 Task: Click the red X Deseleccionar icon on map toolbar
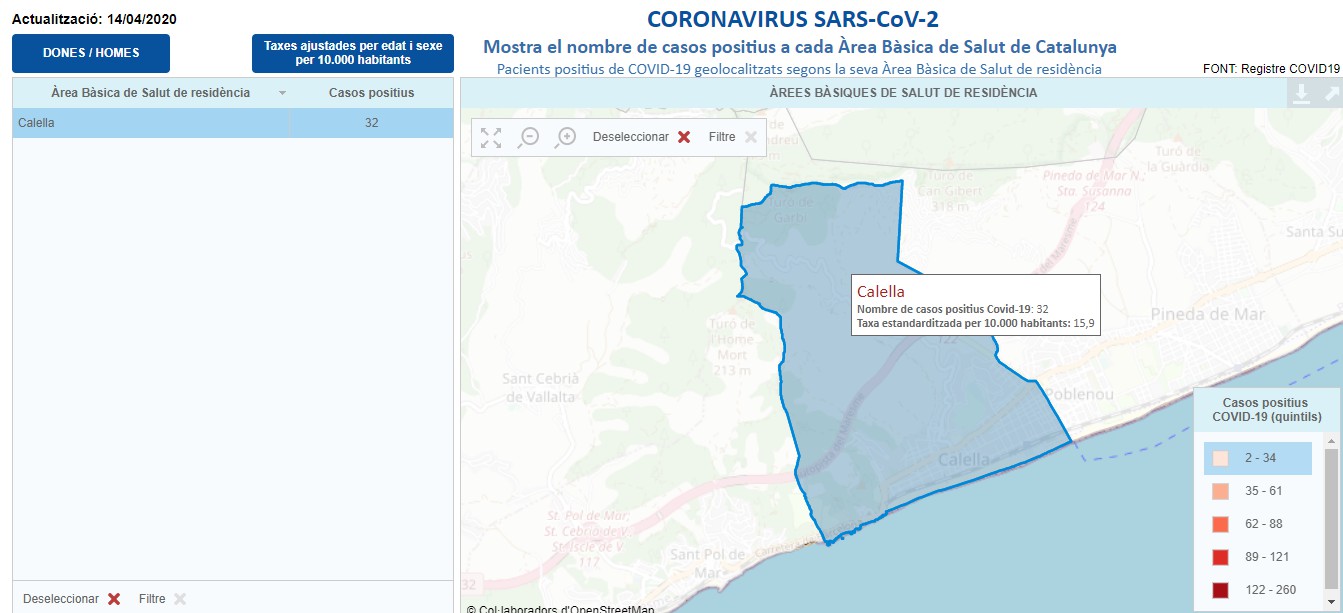(684, 137)
